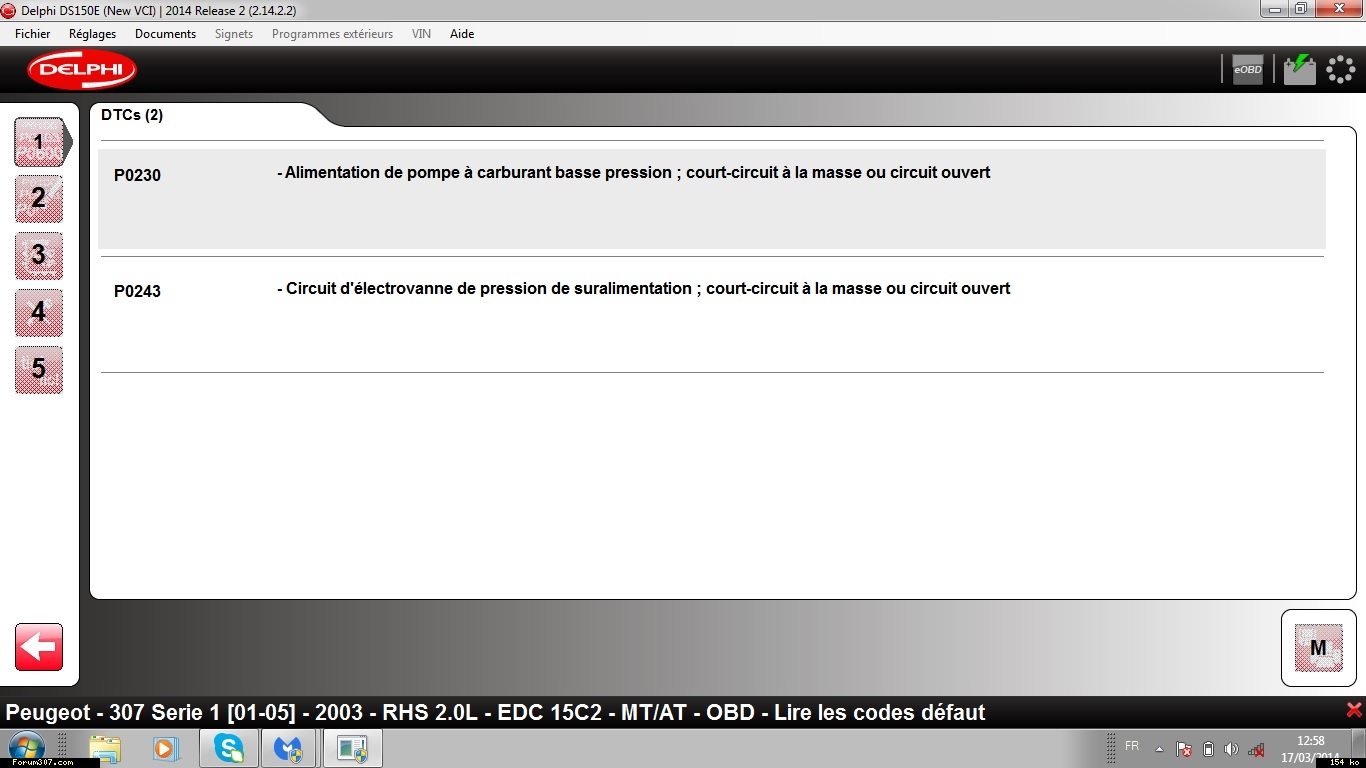Select step 2 button in sidebar

pos(39,199)
